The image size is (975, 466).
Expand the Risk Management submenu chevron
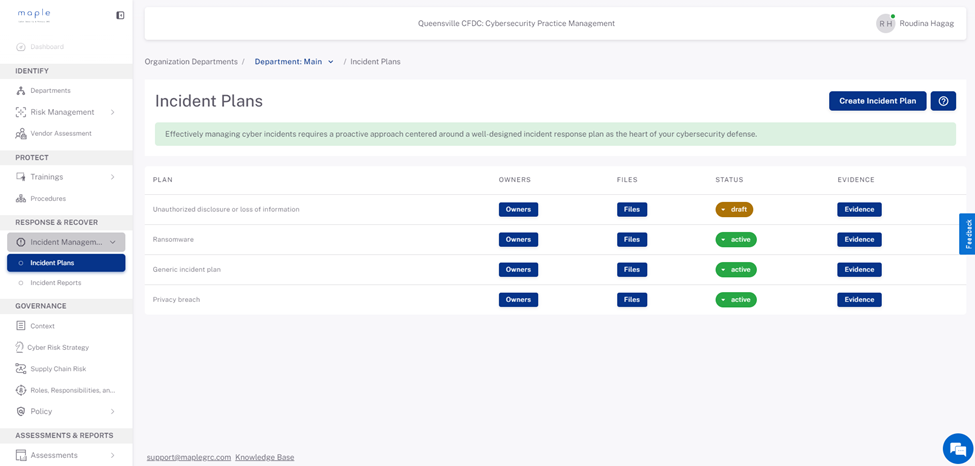113,113
